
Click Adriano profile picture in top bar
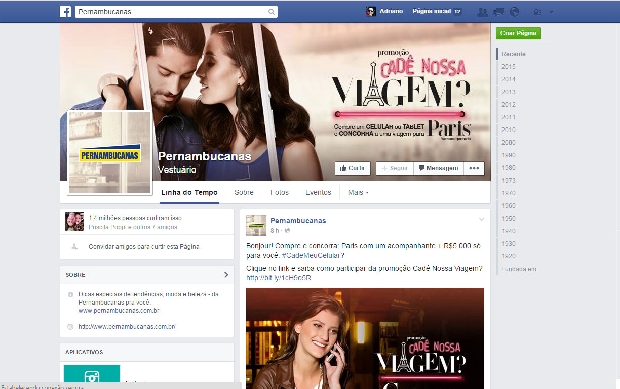pos(370,11)
